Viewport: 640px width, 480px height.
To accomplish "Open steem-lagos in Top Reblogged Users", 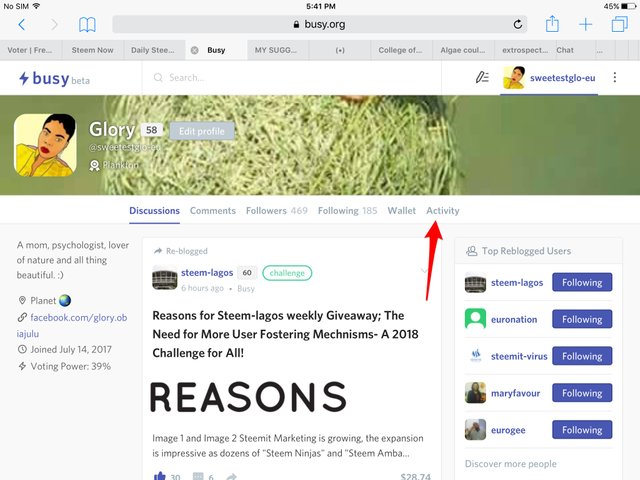I will 517,283.
